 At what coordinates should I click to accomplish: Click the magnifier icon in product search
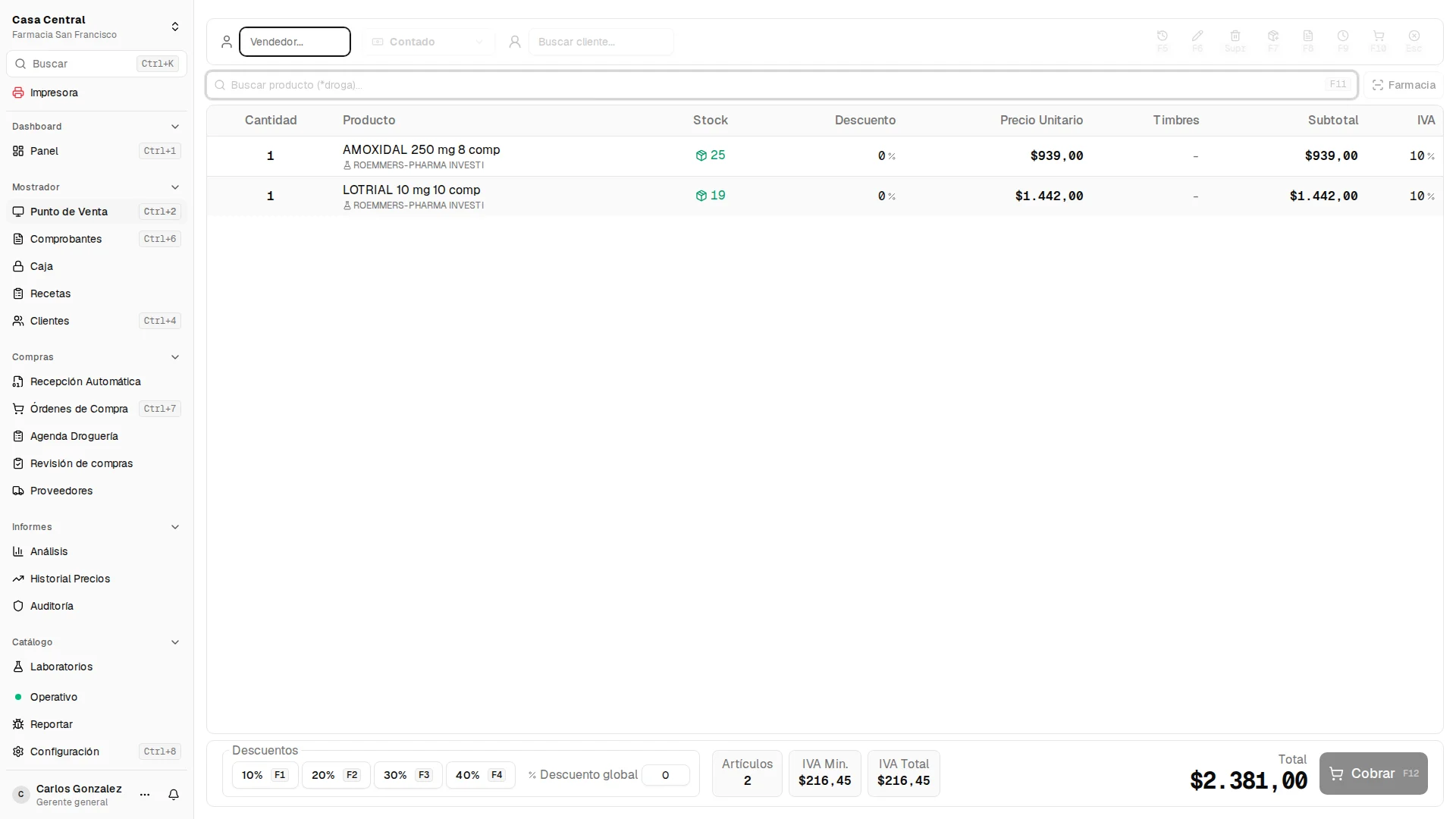pyautogui.click(x=220, y=85)
